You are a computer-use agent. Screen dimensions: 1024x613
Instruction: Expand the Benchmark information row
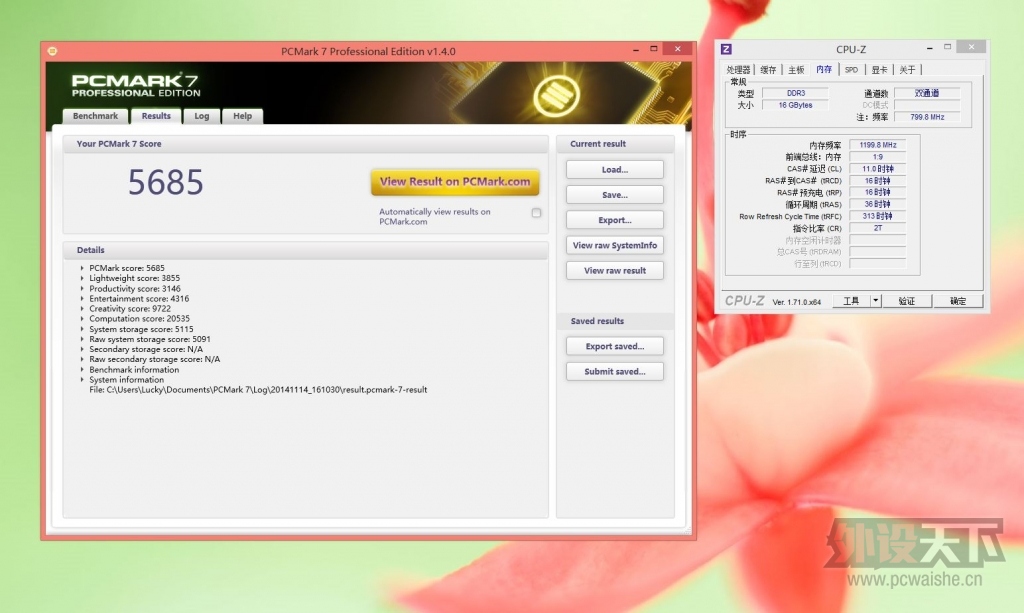[82, 369]
